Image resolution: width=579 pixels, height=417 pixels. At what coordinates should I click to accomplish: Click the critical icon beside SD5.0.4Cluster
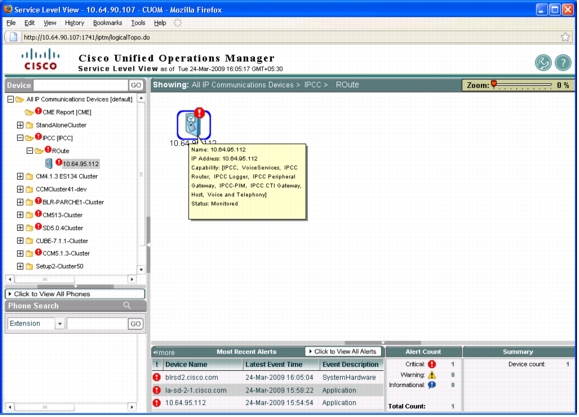coord(38,227)
